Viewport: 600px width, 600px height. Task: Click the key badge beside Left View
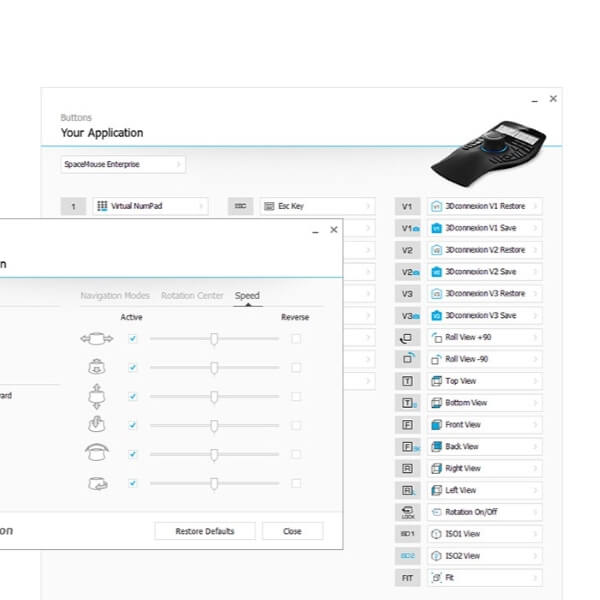[407, 491]
